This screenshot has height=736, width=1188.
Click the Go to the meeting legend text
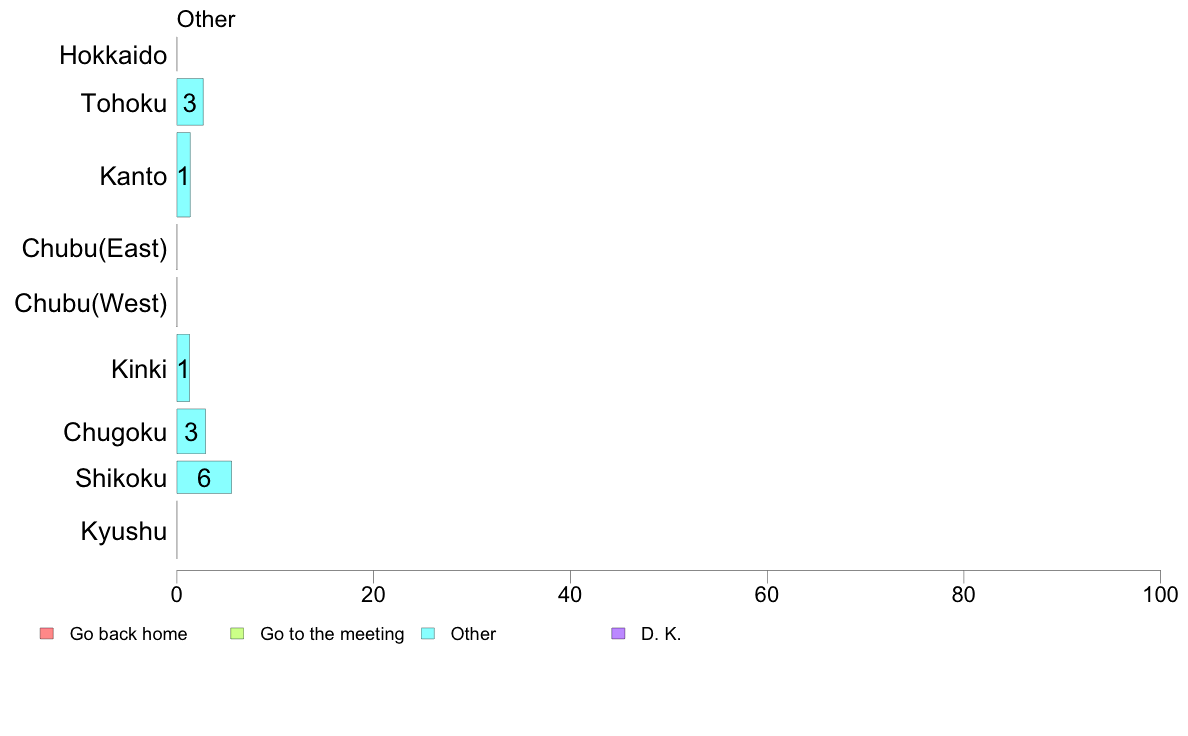332,634
